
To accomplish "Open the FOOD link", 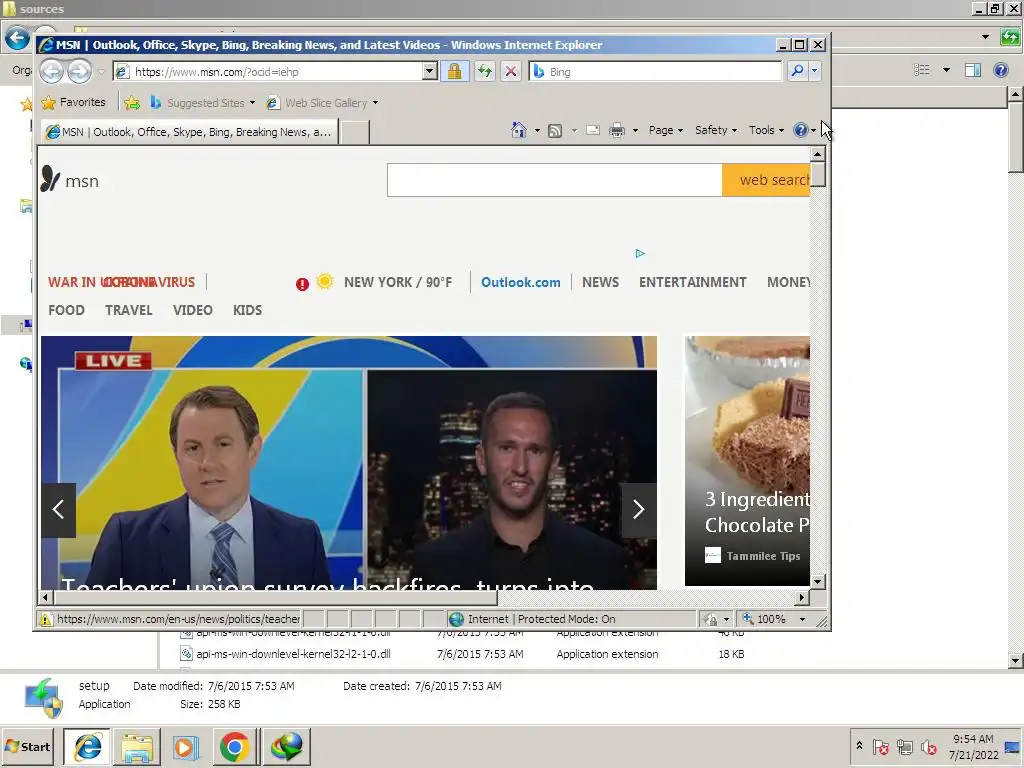I will 66,310.
